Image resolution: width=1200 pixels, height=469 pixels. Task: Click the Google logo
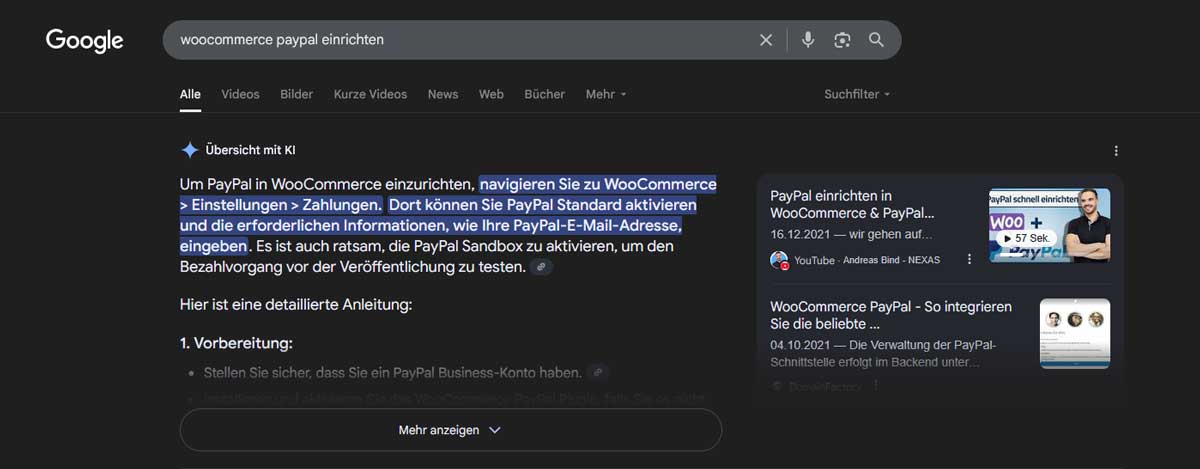point(85,40)
